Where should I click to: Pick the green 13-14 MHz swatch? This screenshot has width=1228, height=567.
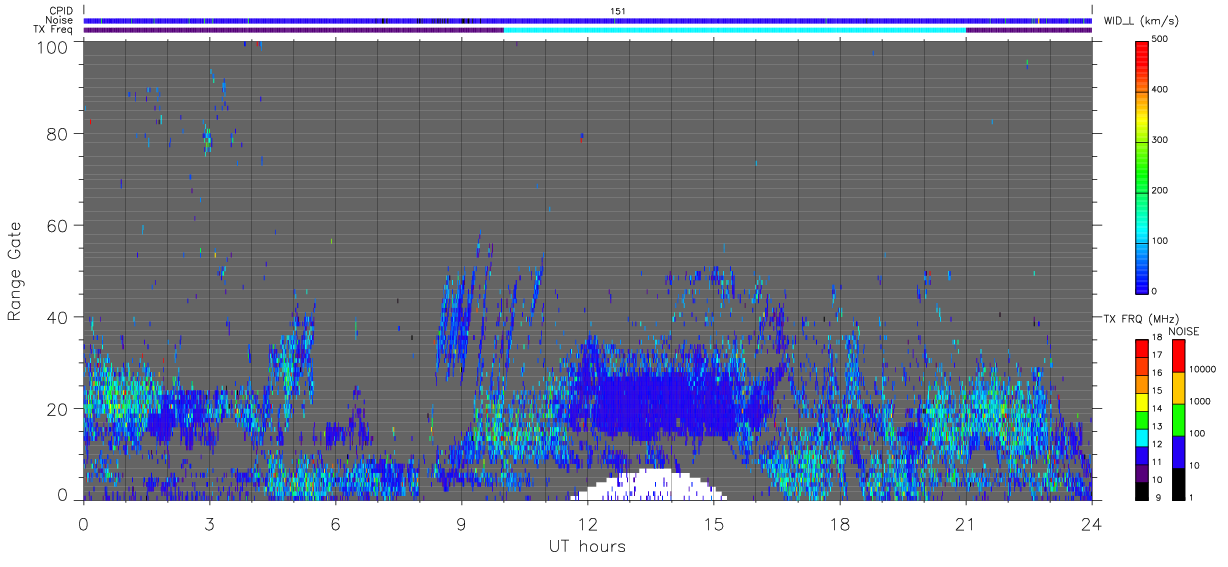pos(1142,420)
